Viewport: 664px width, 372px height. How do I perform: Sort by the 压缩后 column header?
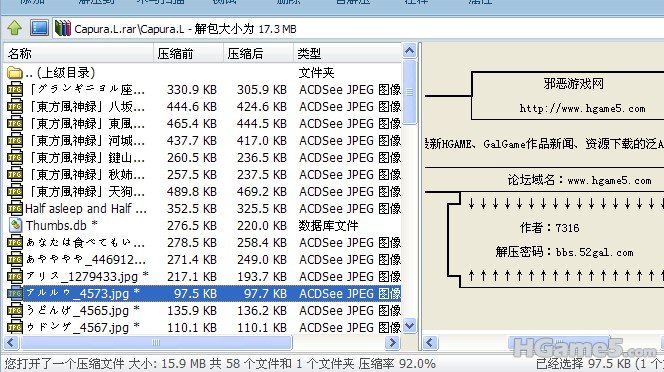click(x=258, y=53)
